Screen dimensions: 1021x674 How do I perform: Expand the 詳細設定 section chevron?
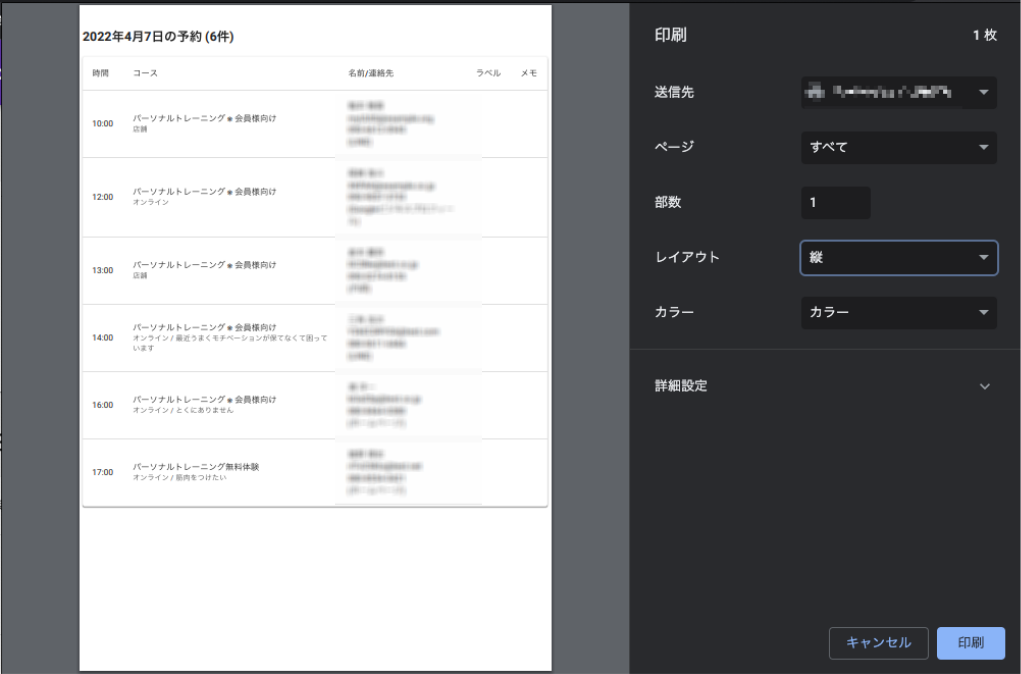(x=984, y=387)
